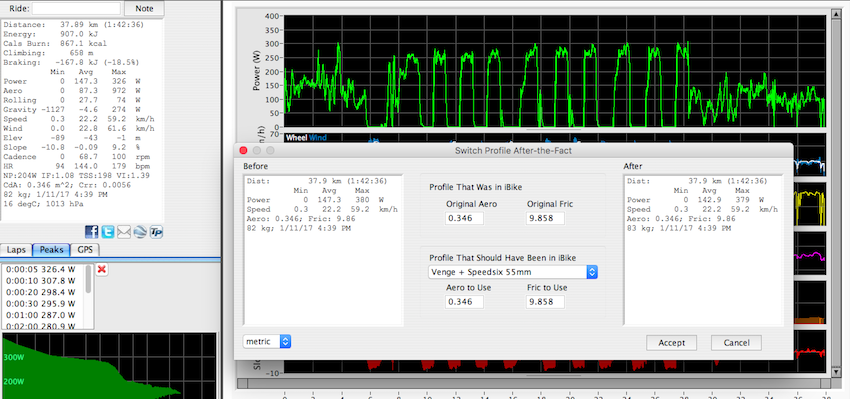Viewport: 850px width, 399px height.
Task: Switch to the GPS tab
Action: (x=85, y=250)
